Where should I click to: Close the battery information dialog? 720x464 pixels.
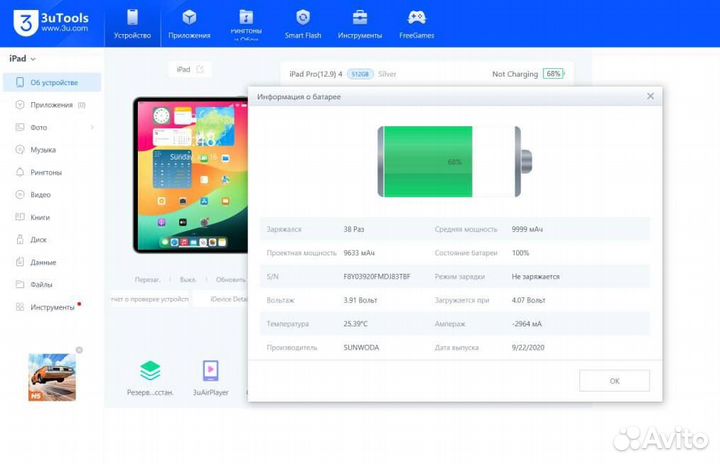[650, 96]
